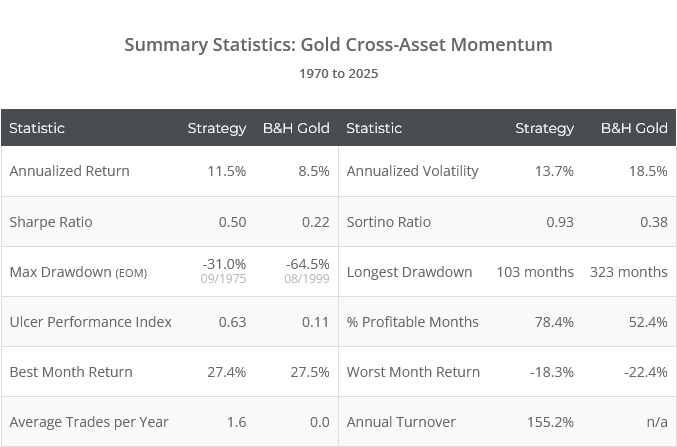Click the Annualized Volatility label
Viewport: 677px width, 447px height.
[412, 171]
